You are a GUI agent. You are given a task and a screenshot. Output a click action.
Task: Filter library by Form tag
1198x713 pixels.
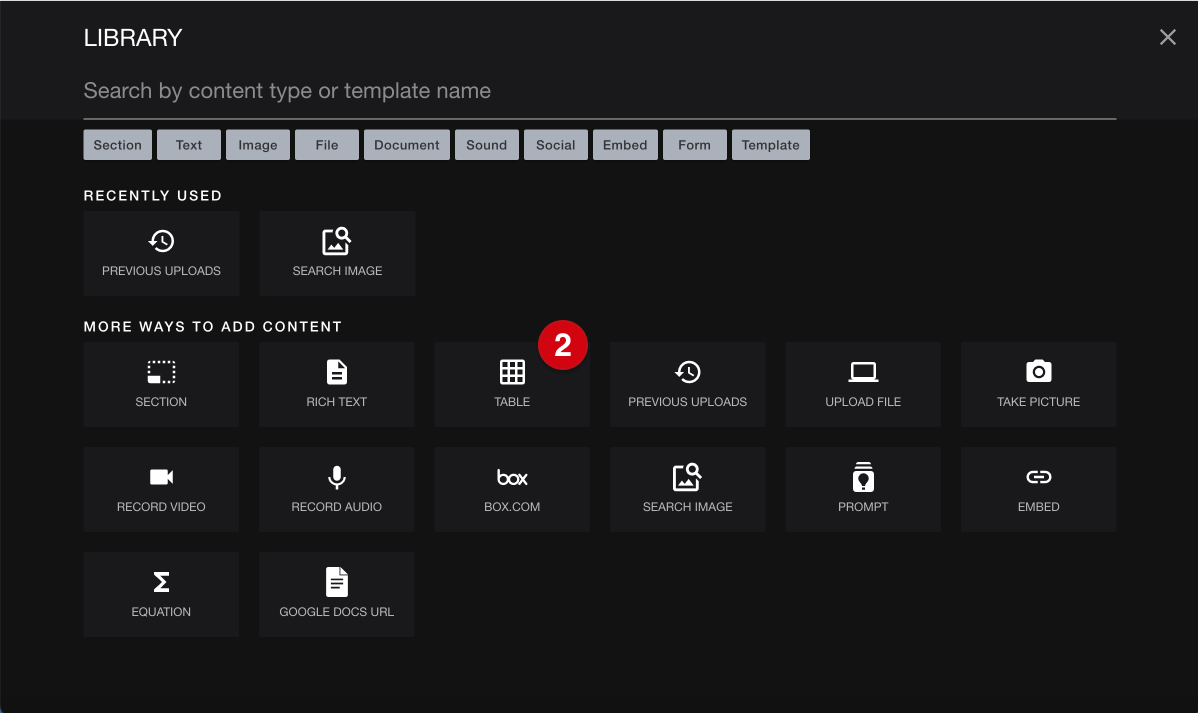(695, 144)
